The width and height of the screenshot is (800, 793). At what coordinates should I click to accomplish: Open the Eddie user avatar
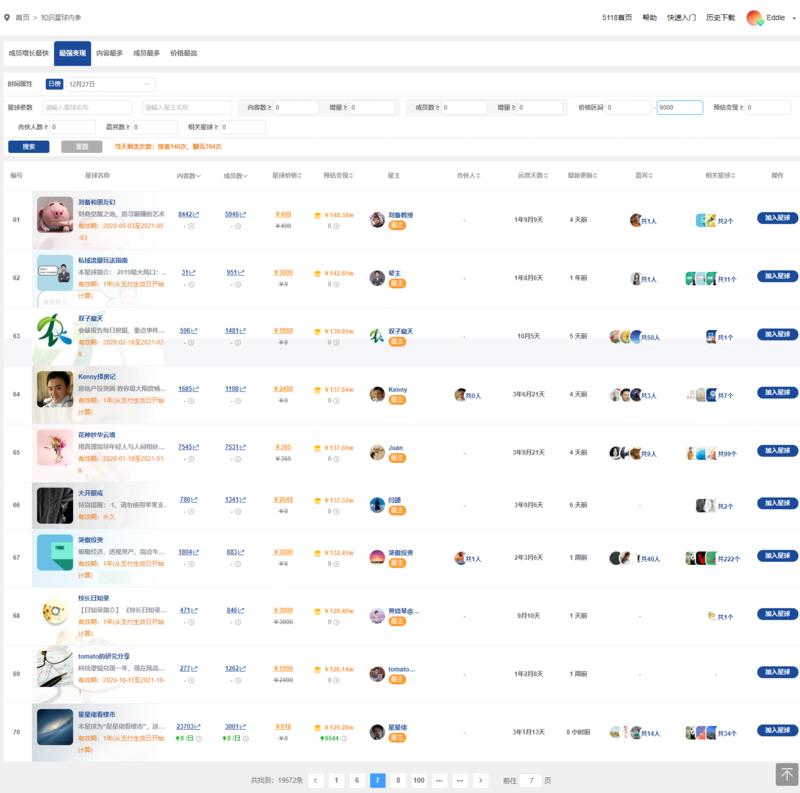pyautogui.click(x=754, y=18)
